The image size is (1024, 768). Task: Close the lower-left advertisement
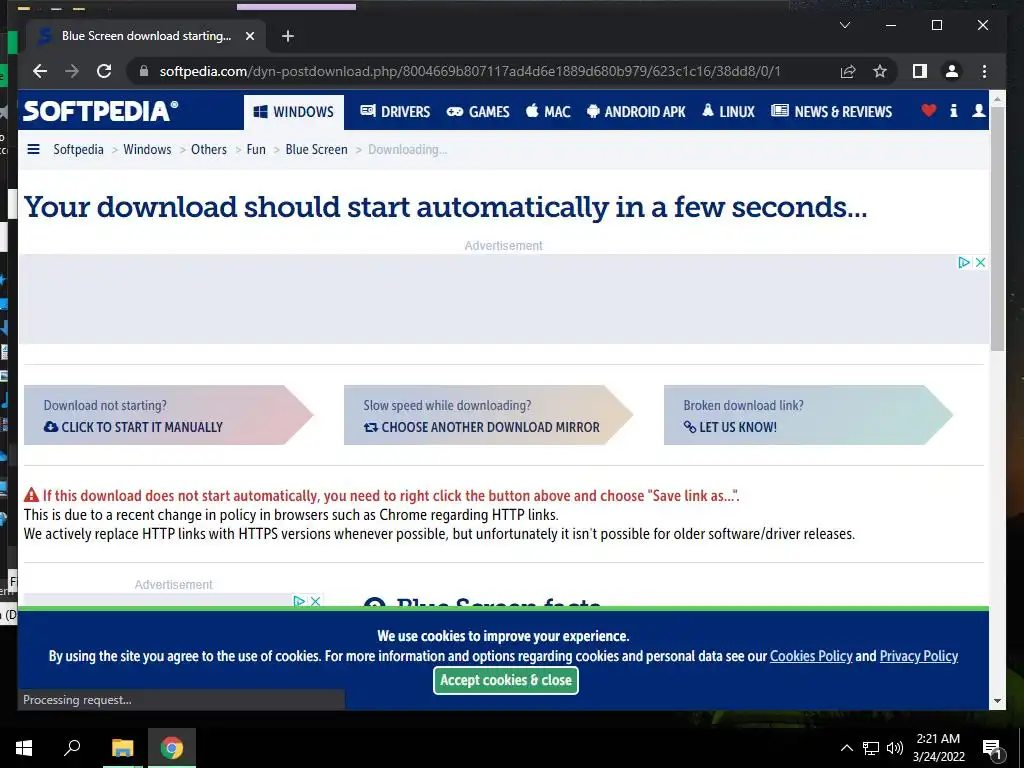pyautogui.click(x=315, y=601)
